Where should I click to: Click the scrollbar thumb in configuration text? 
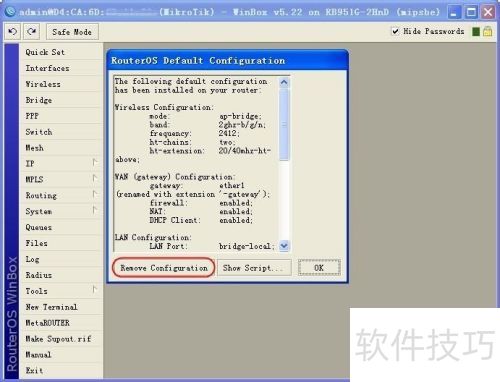284,124
